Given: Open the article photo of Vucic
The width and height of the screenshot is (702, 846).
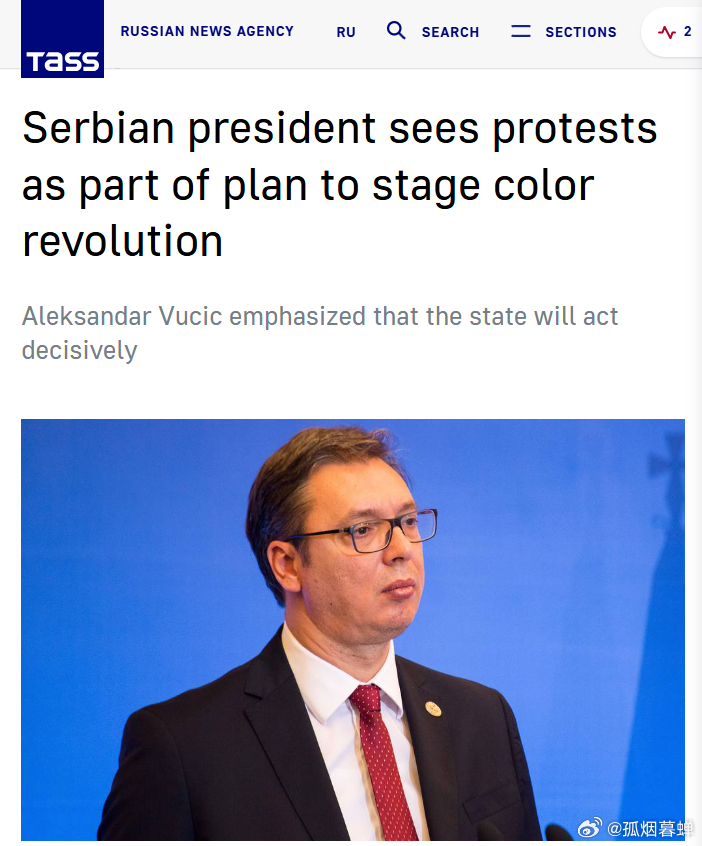Looking at the screenshot, I should coord(353,630).
